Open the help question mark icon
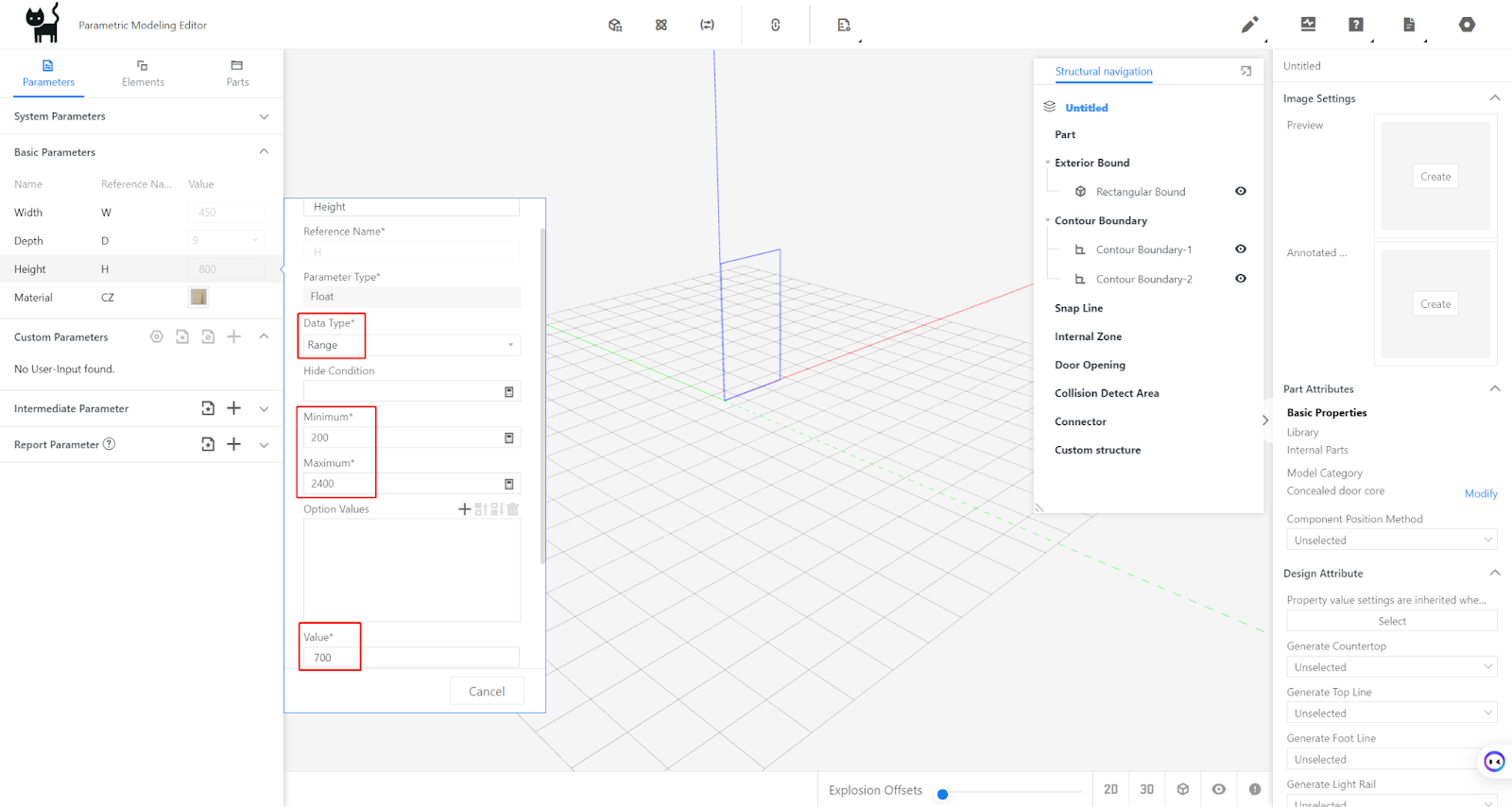1512x807 pixels. (x=1356, y=25)
